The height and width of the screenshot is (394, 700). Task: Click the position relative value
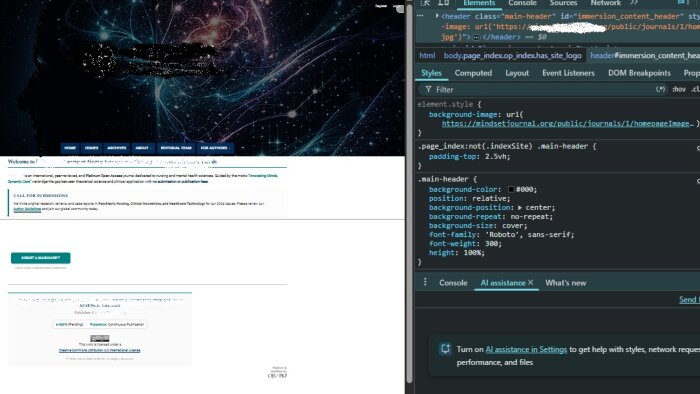coord(488,198)
